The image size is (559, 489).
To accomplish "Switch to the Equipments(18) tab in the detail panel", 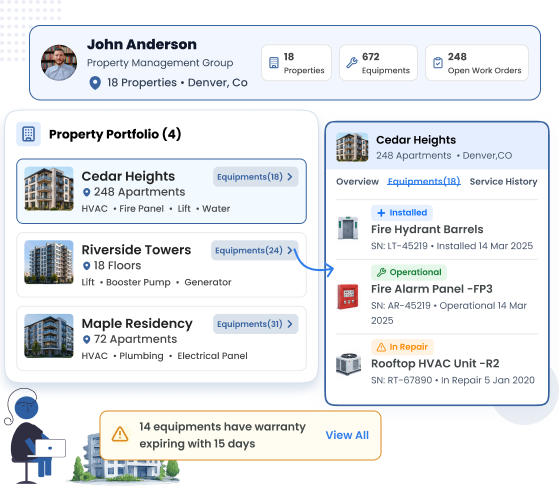I will click(x=424, y=181).
